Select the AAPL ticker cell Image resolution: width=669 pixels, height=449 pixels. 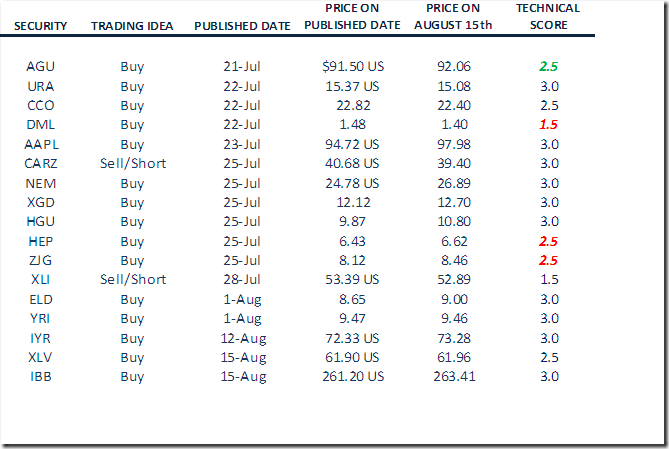coord(41,145)
